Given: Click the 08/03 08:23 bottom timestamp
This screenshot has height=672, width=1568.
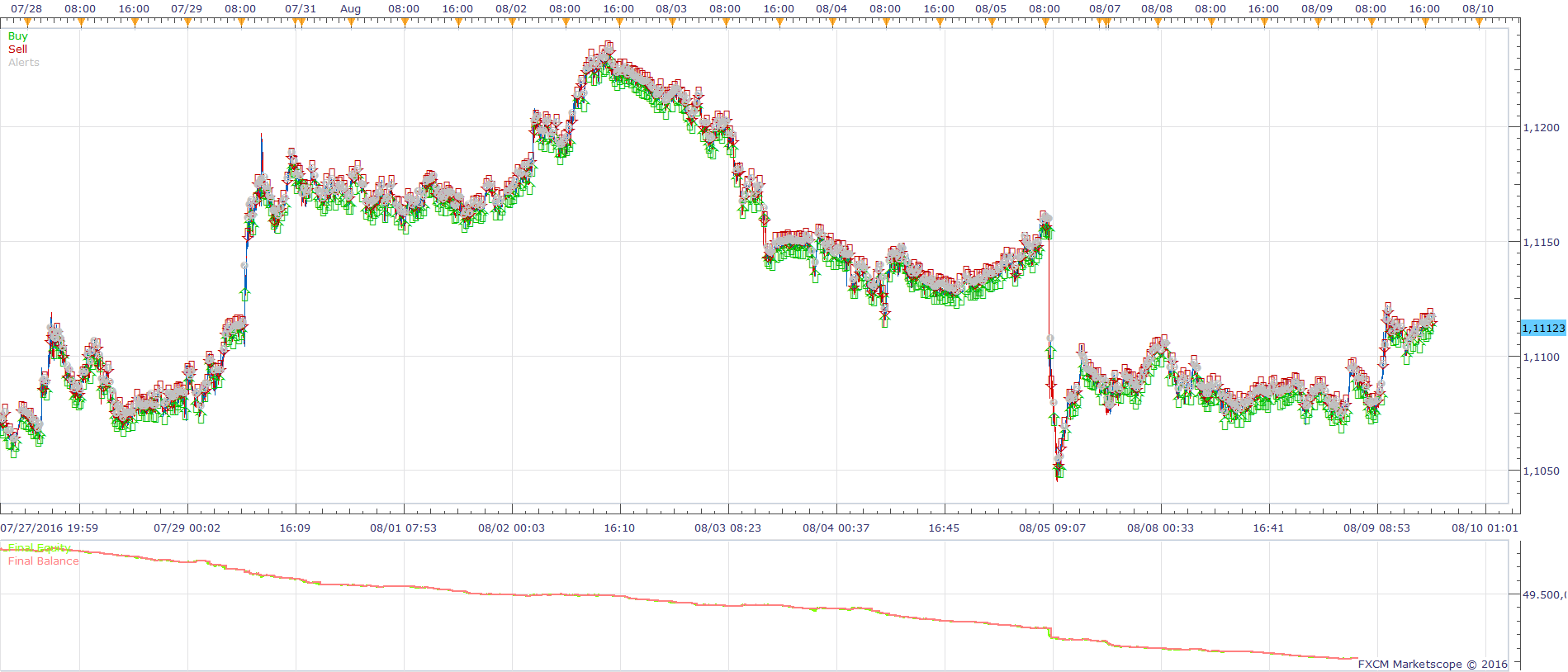Looking at the screenshot, I should coord(727,528).
